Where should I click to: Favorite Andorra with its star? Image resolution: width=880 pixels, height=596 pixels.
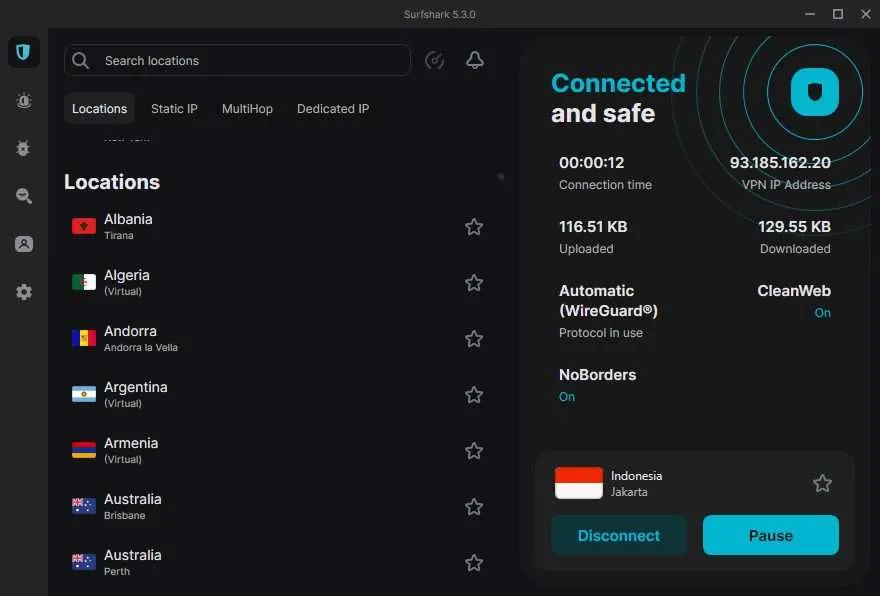474,339
